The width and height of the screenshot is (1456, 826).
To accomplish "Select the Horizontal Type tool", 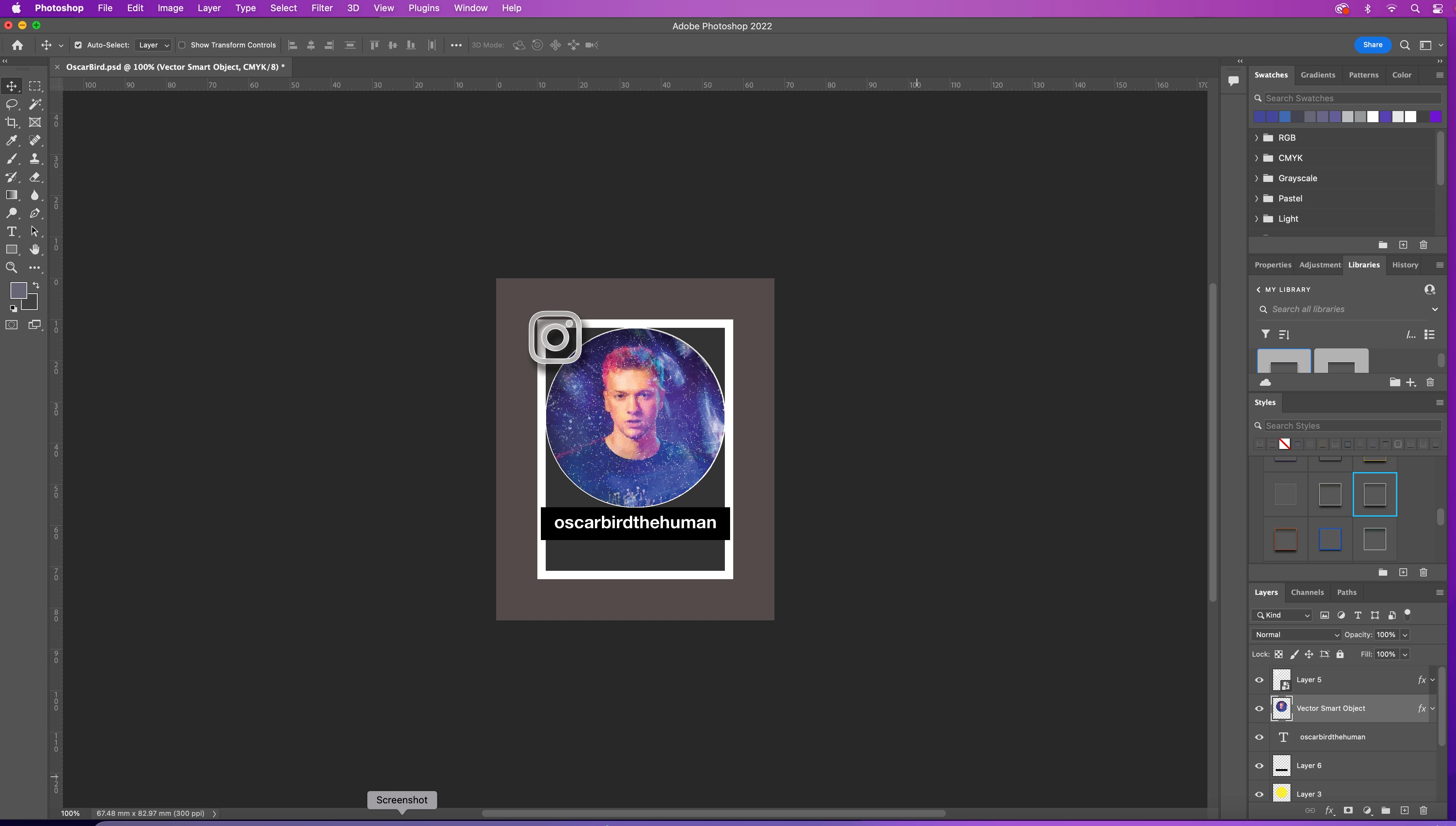I will tap(11, 231).
